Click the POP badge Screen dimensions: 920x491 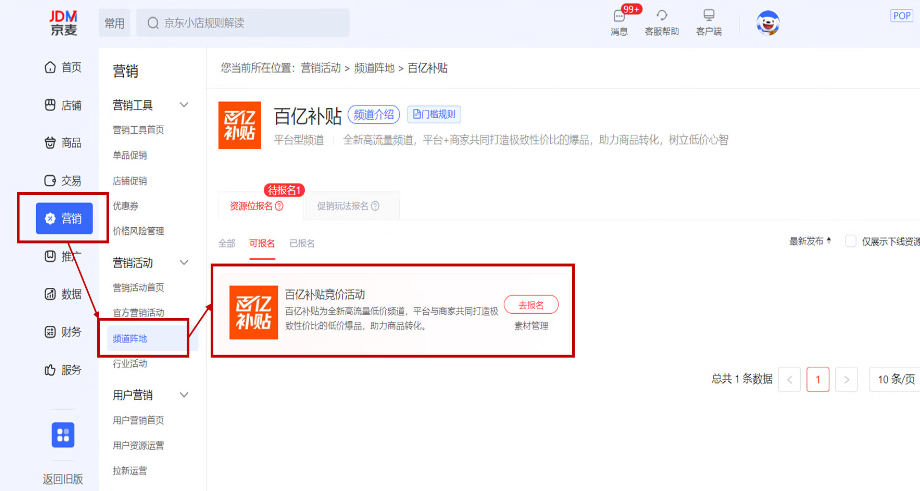tap(901, 16)
